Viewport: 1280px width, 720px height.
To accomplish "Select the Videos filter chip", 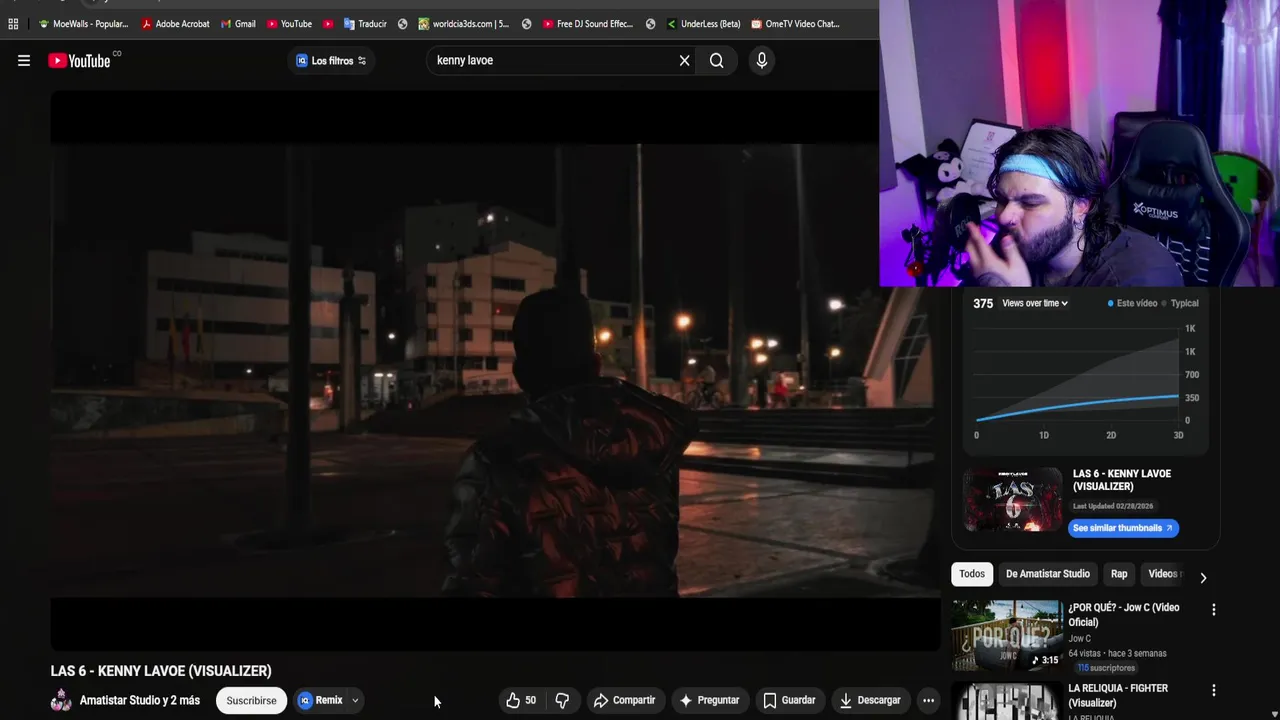I will pos(1165,574).
